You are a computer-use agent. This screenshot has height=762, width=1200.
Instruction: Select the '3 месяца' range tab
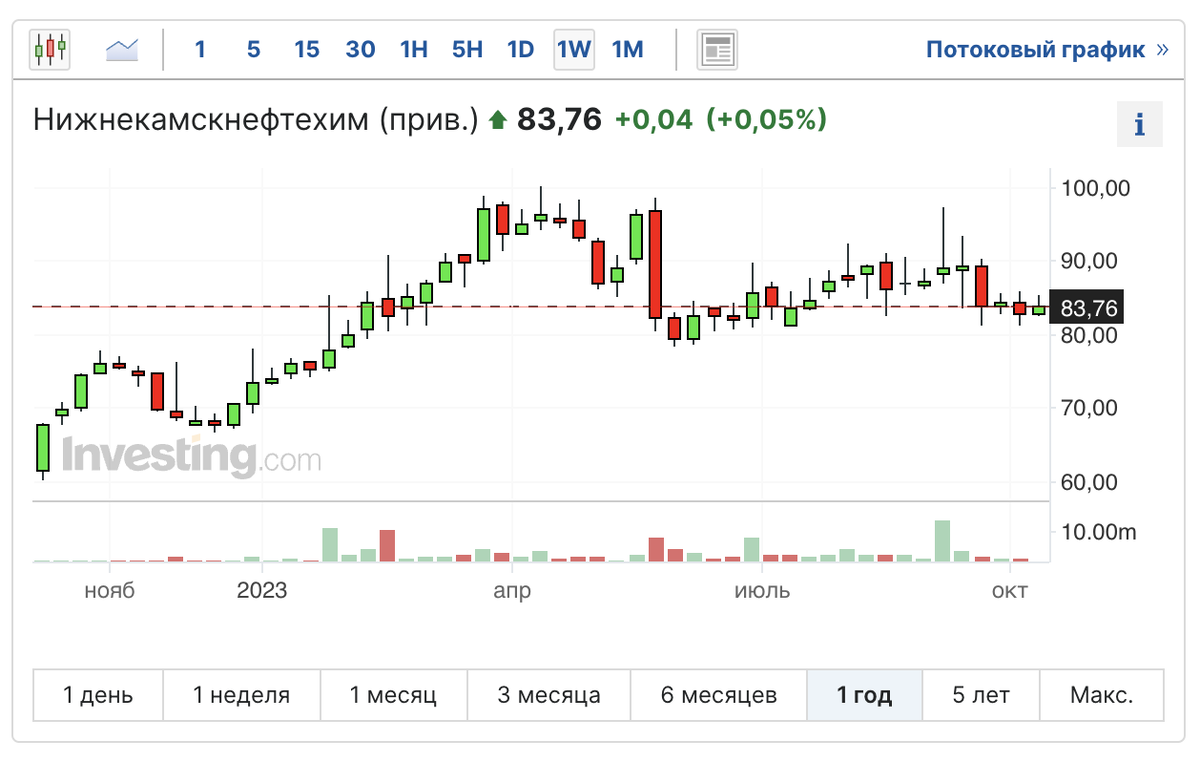coord(549,695)
